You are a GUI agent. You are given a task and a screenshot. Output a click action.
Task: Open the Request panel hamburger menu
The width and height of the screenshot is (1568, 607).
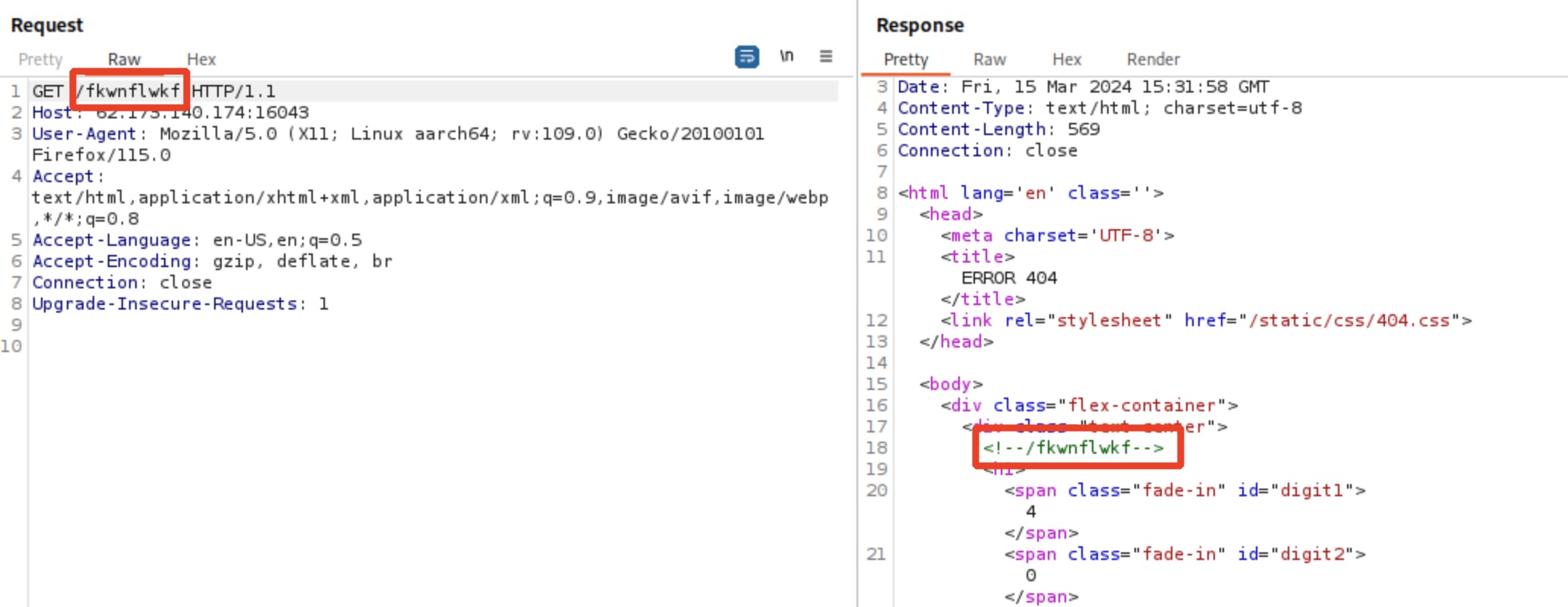click(826, 56)
